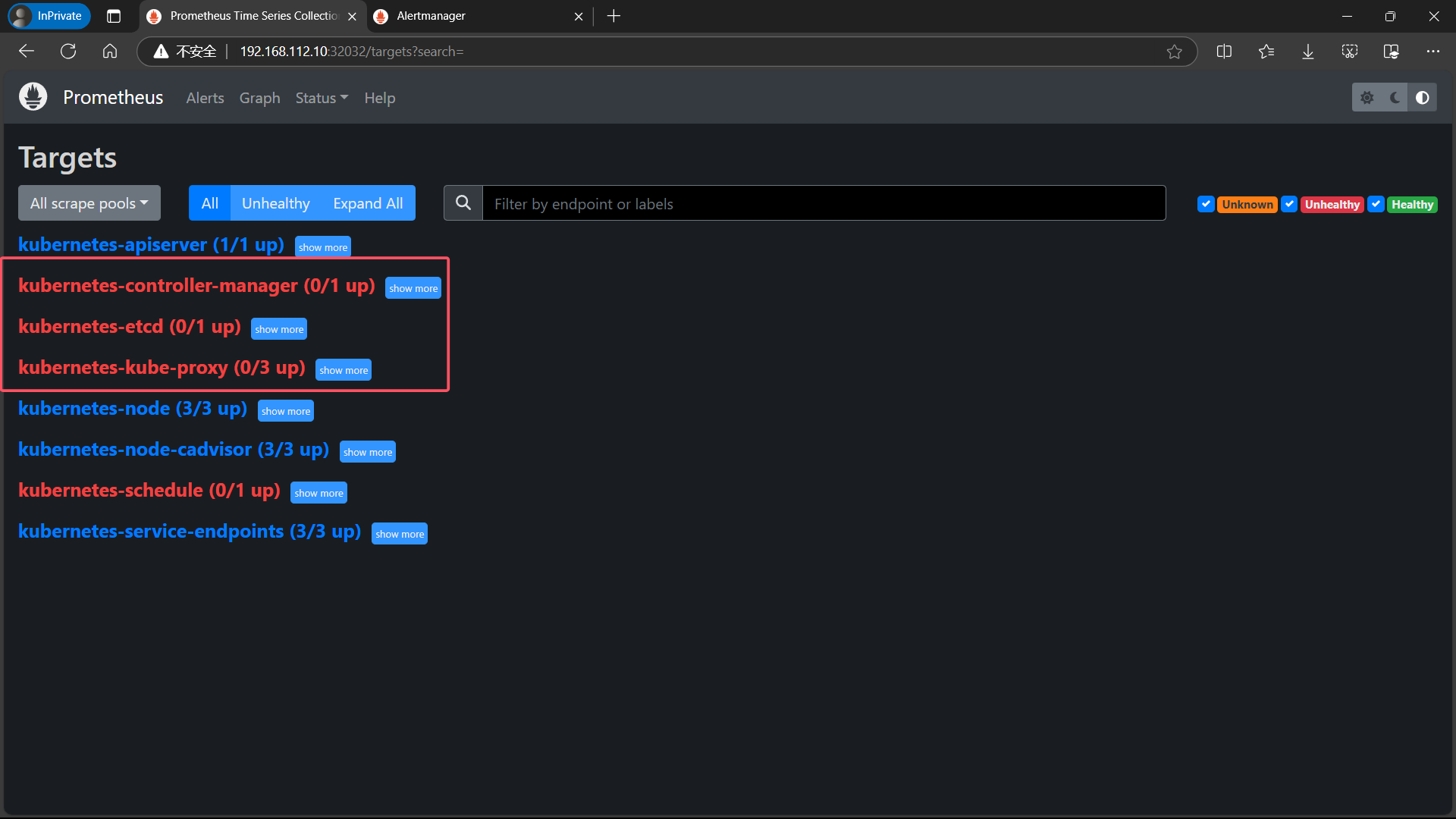
Task: Switch to light theme sun icon
Action: 1367,97
